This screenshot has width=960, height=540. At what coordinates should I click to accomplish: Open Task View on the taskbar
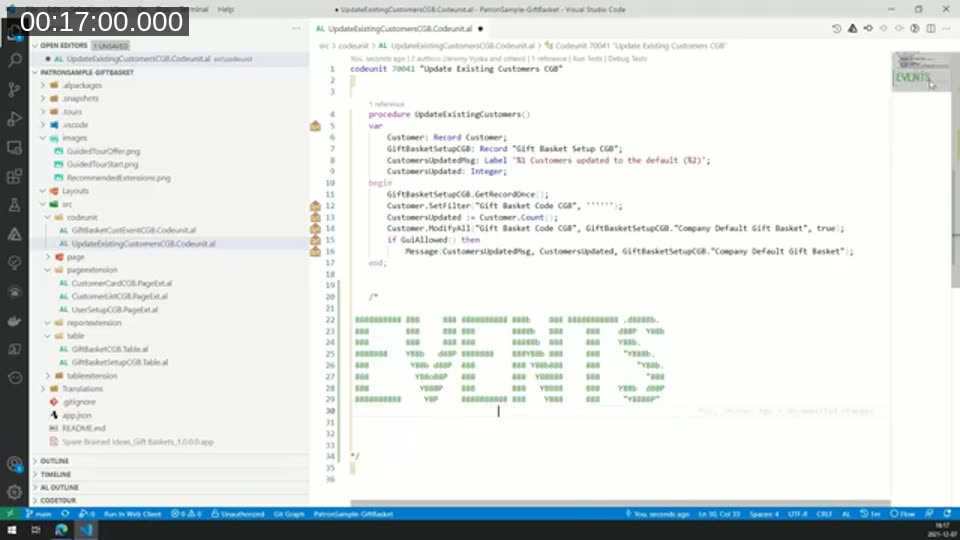36,530
